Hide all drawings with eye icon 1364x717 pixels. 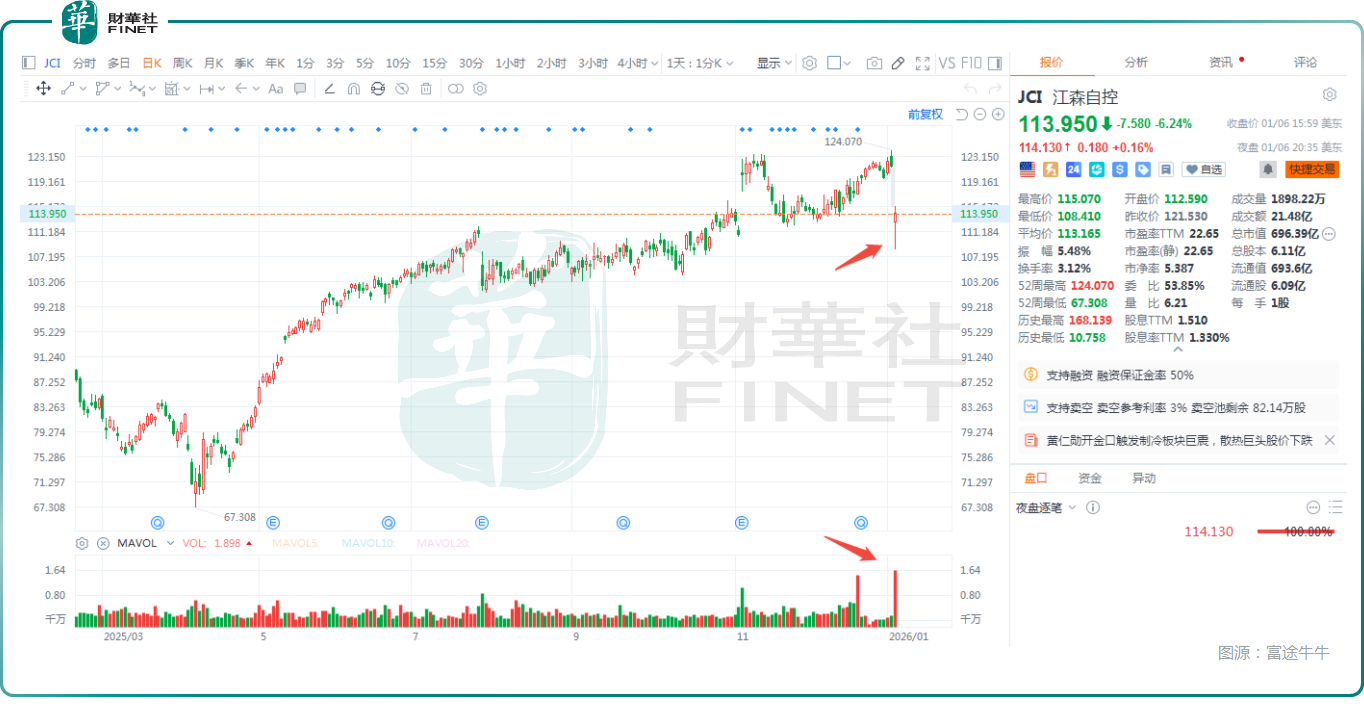pos(402,89)
